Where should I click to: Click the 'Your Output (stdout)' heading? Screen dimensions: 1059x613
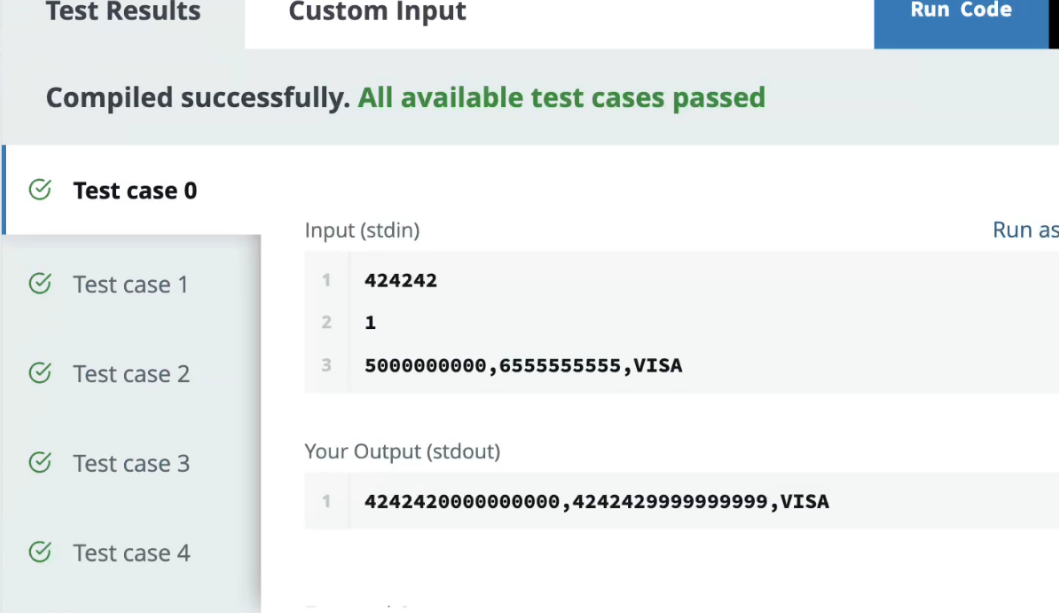pyautogui.click(x=402, y=451)
